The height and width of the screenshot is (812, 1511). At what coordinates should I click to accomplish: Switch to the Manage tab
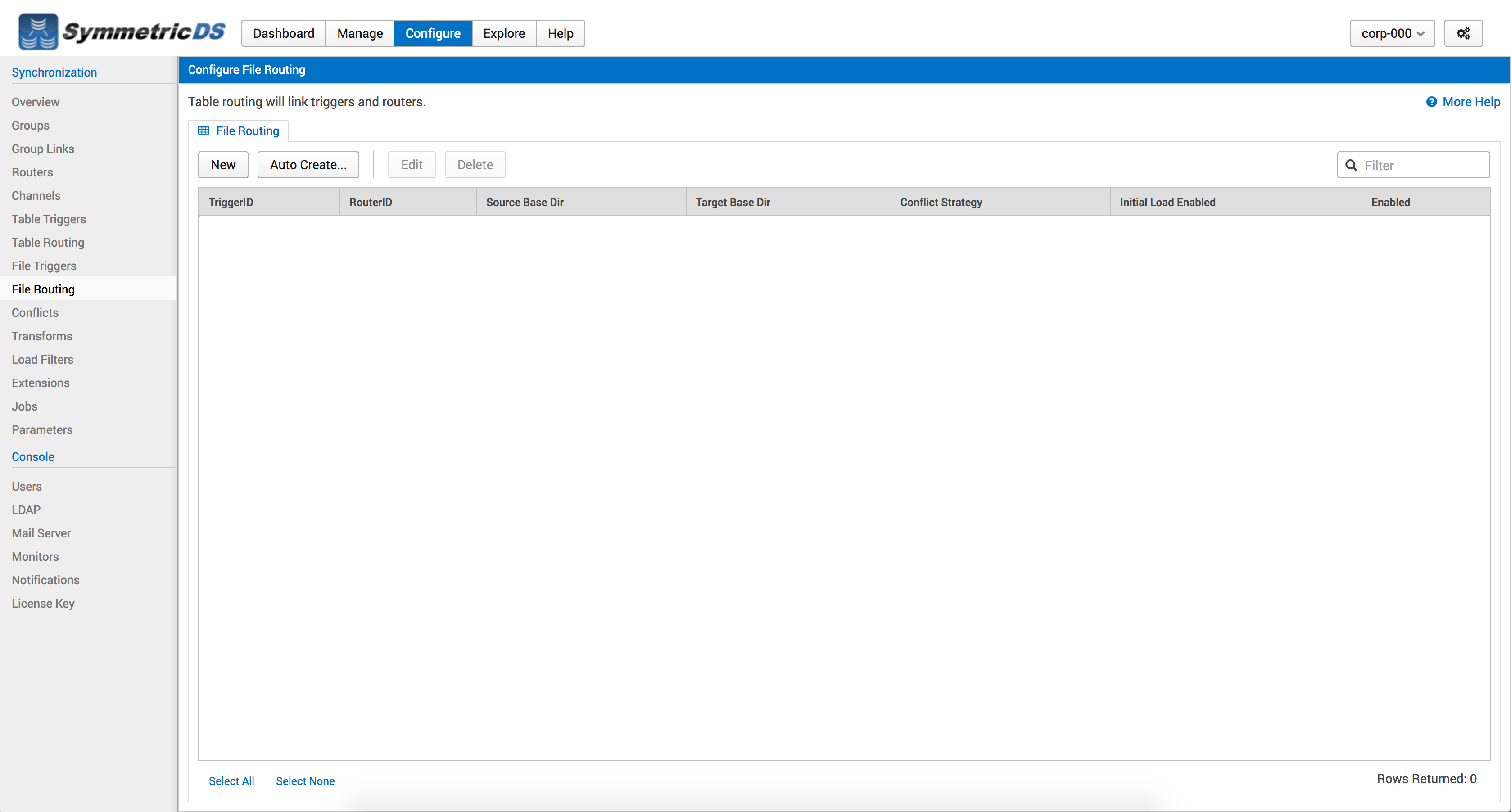pyautogui.click(x=360, y=33)
